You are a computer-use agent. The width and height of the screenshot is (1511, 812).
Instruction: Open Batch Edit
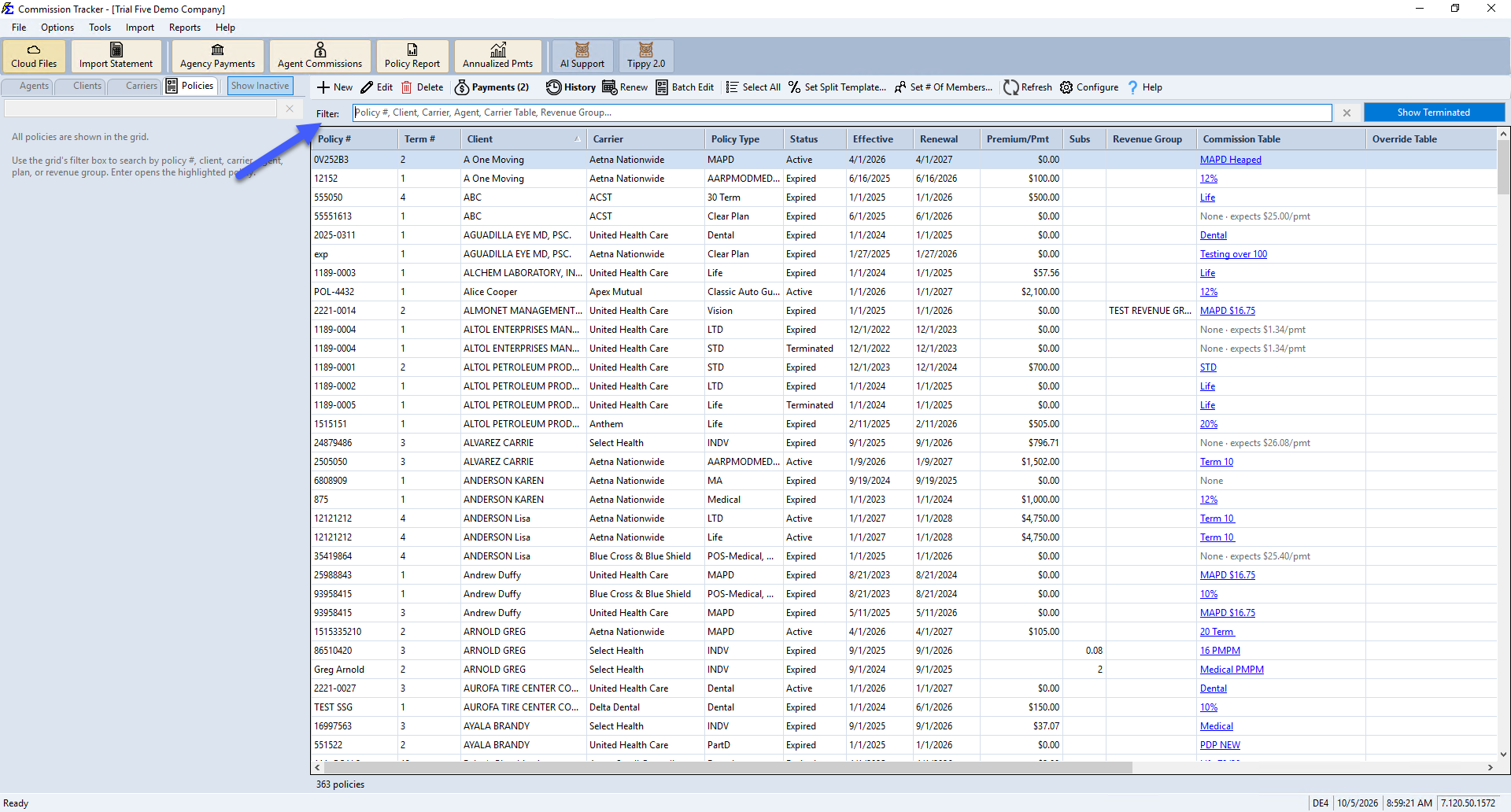point(685,87)
